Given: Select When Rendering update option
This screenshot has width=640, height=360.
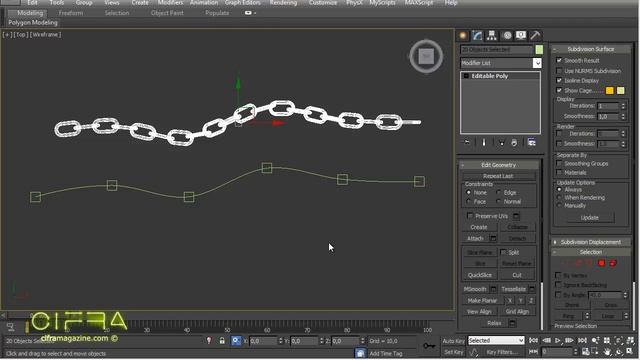Looking at the screenshot, I should coord(560,198).
